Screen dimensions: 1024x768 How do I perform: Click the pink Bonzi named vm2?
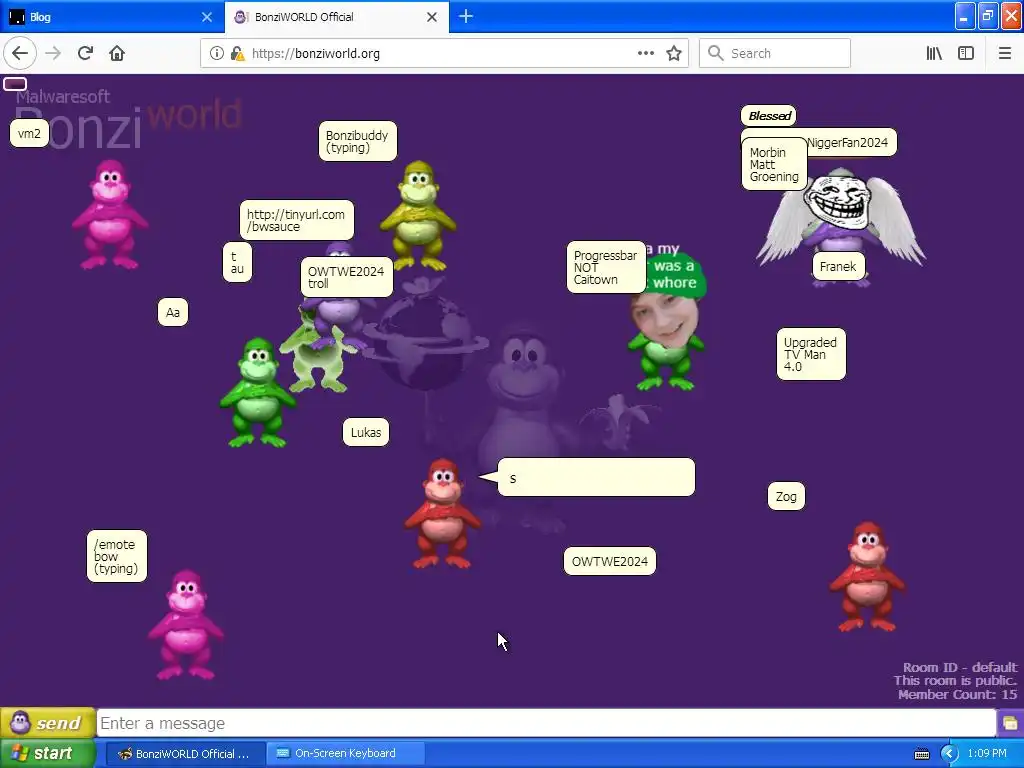point(109,214)
